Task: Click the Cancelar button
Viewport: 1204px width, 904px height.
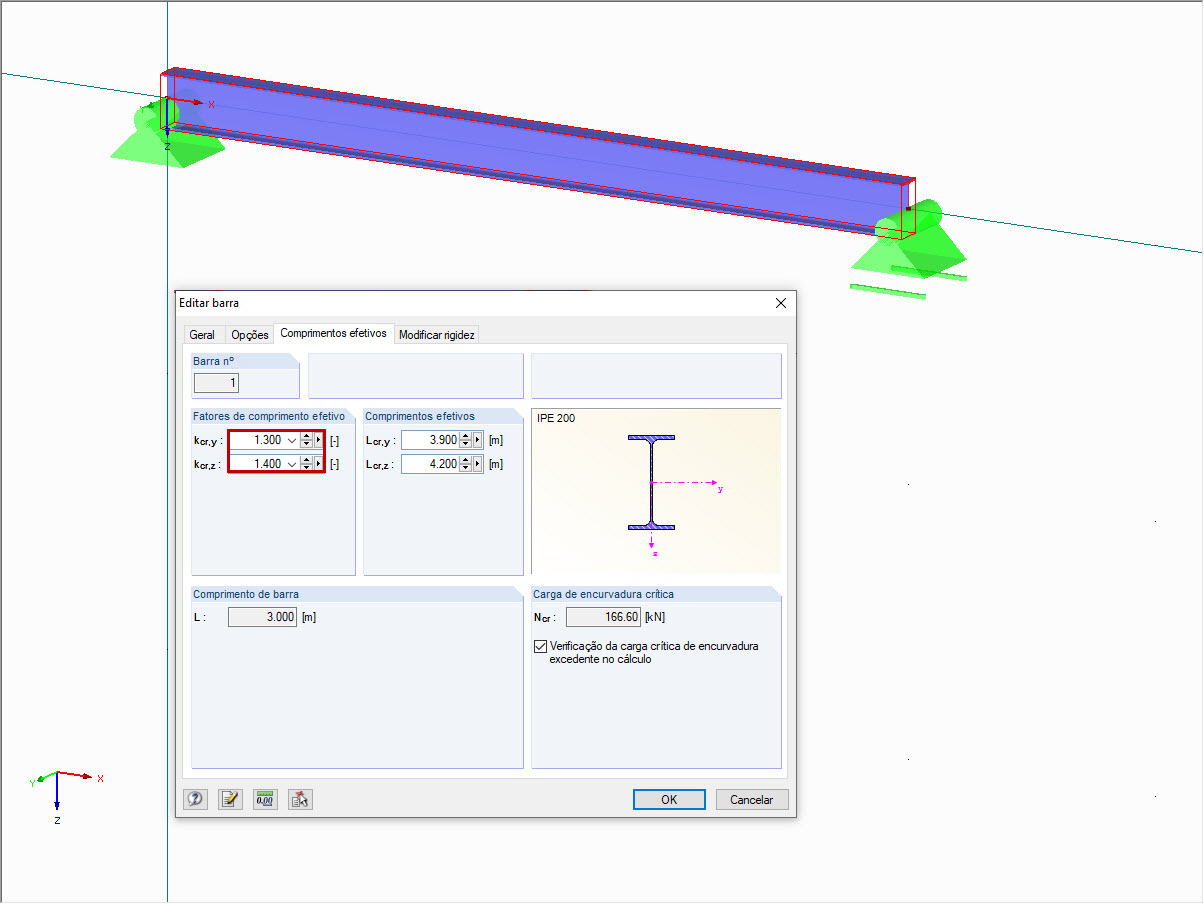Action: click(752, 800)
